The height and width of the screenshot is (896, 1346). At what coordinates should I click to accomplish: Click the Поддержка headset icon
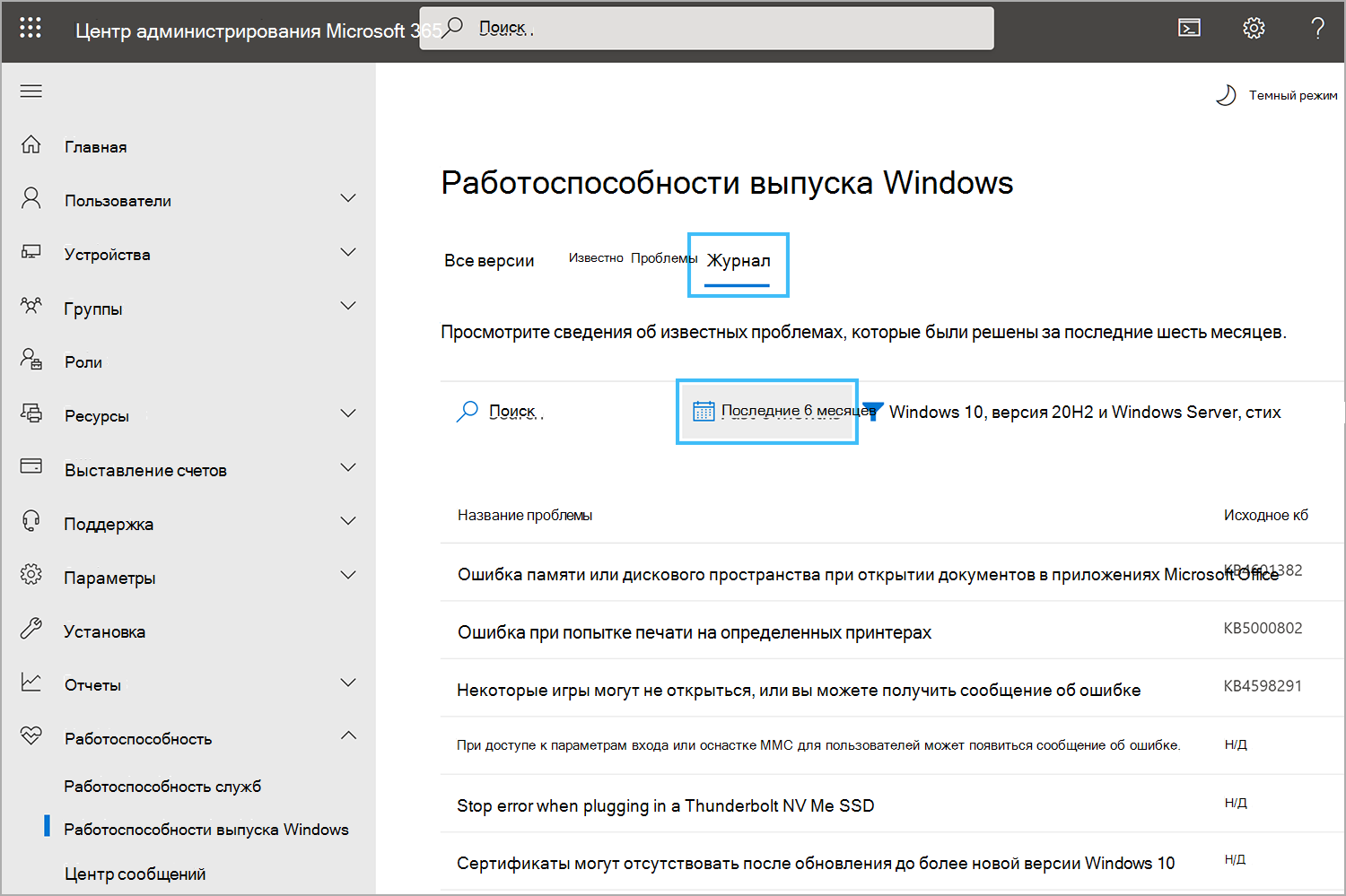31,521
